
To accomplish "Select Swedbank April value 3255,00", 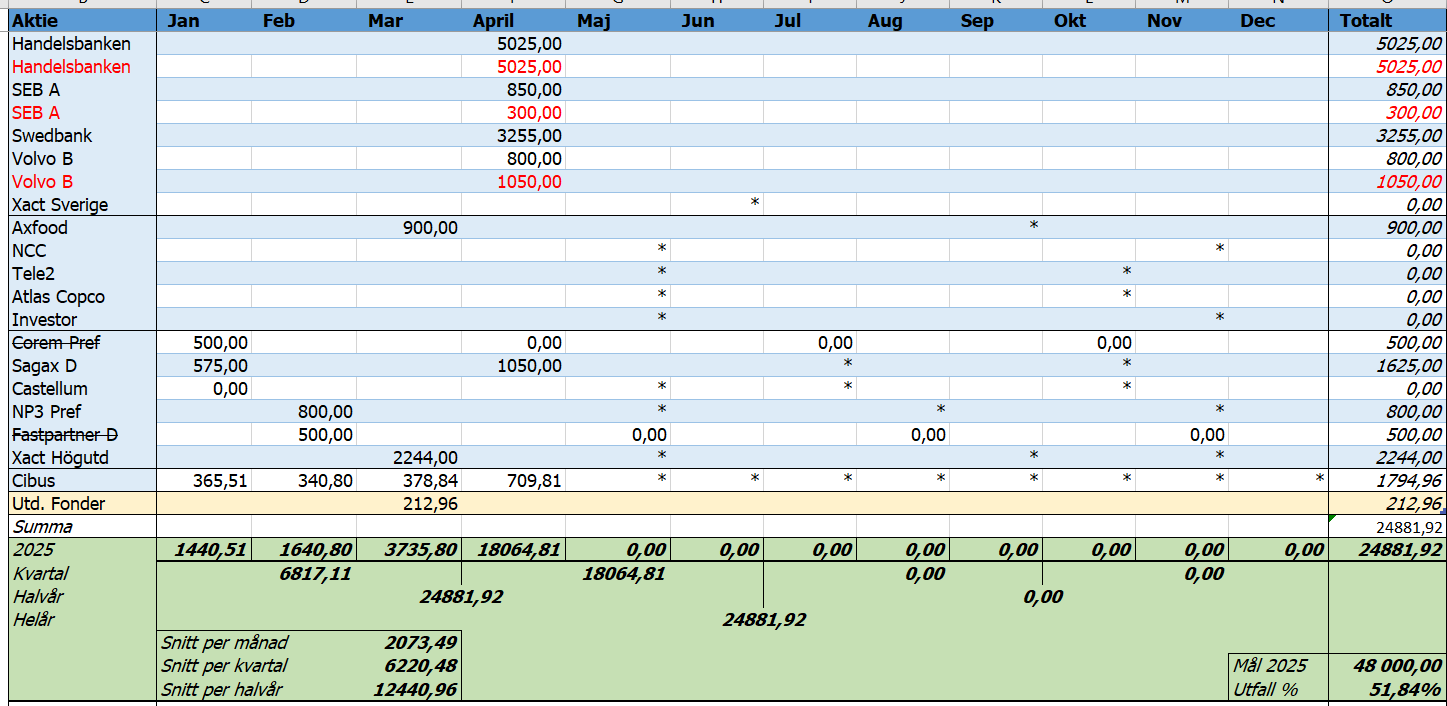I will coord(528,136).
